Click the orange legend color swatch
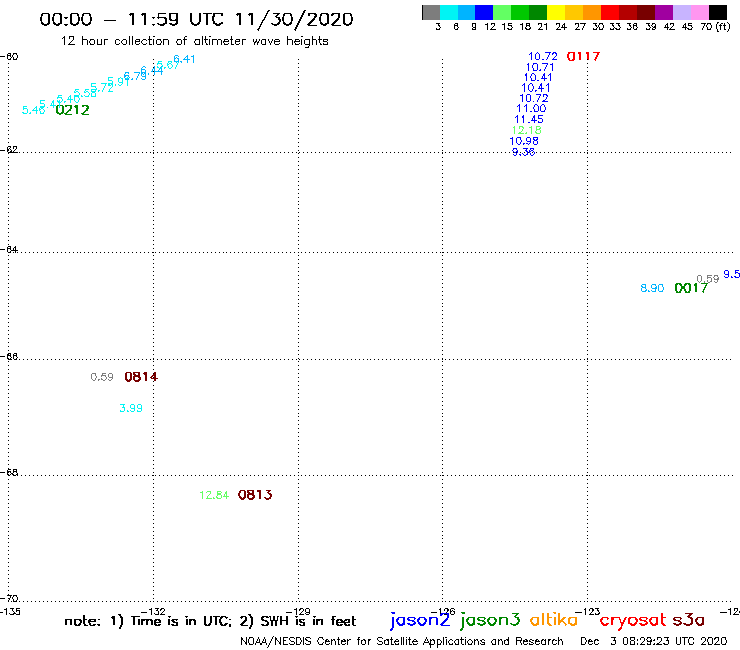740x650 pixels. tap(592, 12)
